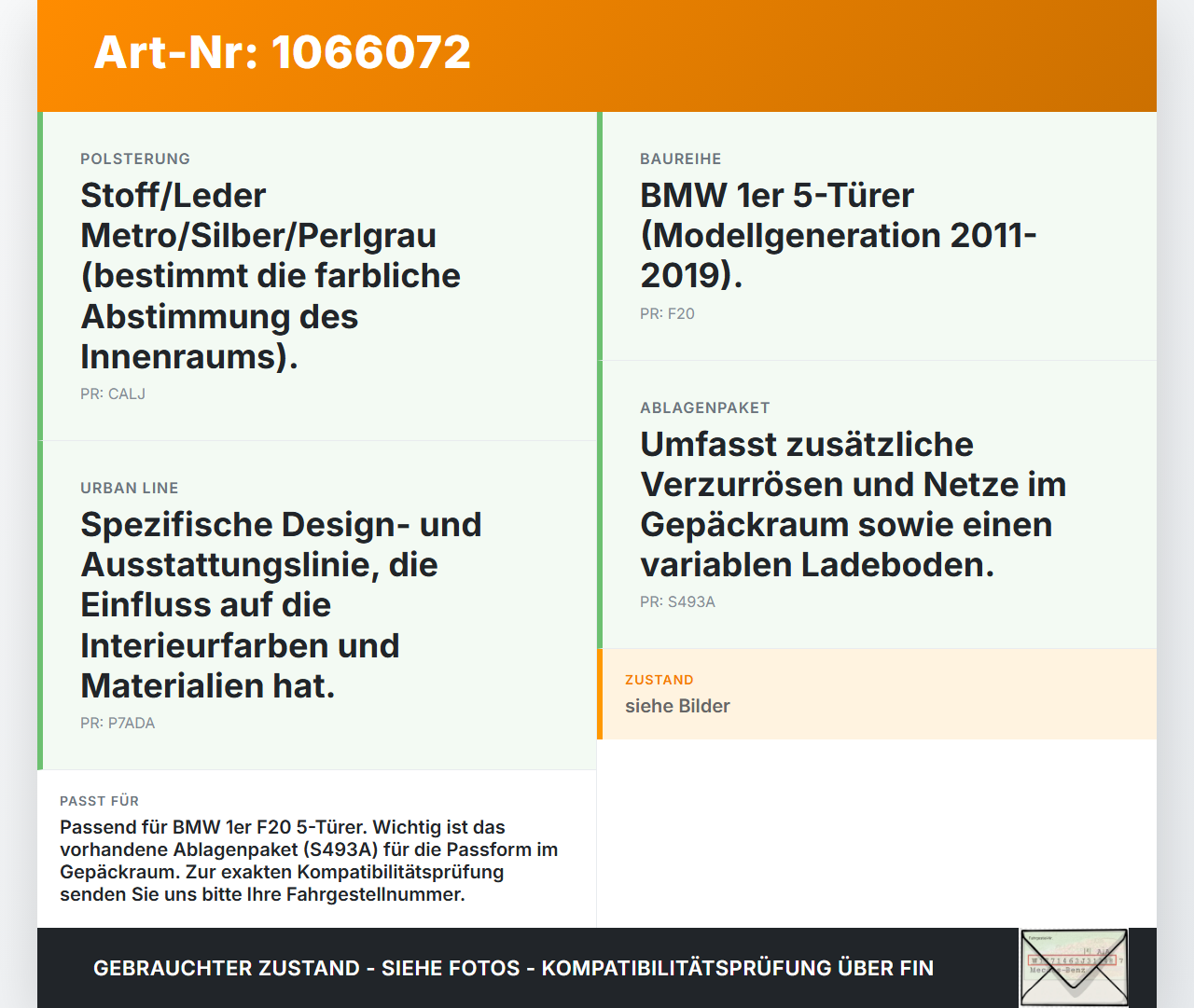Click the BAUREIHE label

[681, 159]
